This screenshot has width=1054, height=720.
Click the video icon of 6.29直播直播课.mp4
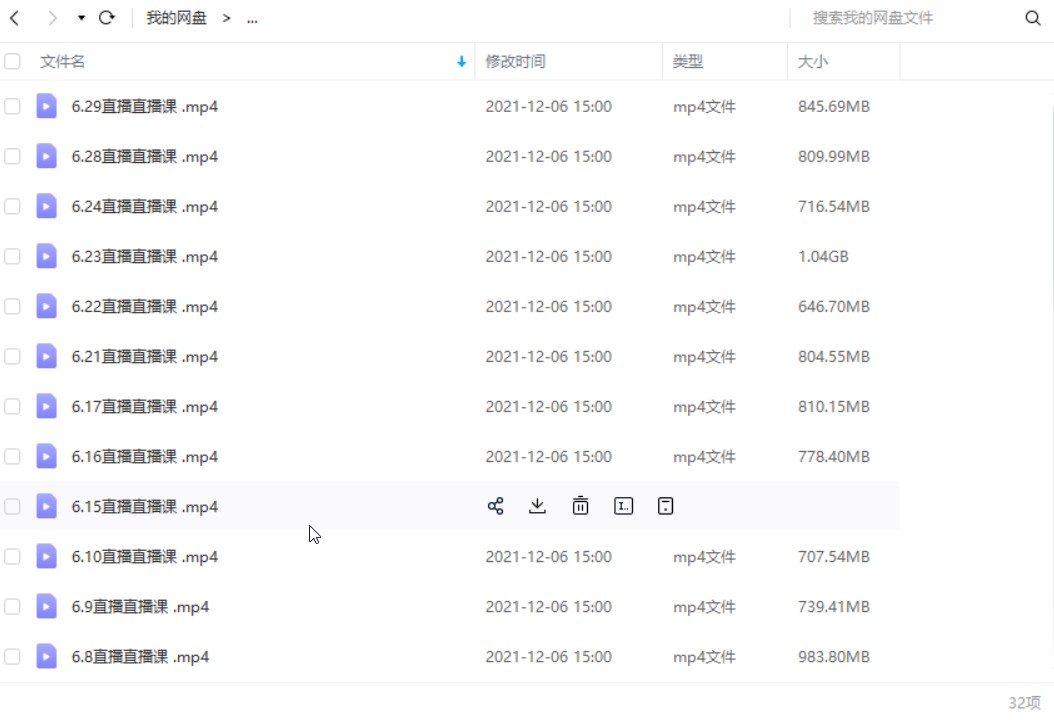pos(46,106)
